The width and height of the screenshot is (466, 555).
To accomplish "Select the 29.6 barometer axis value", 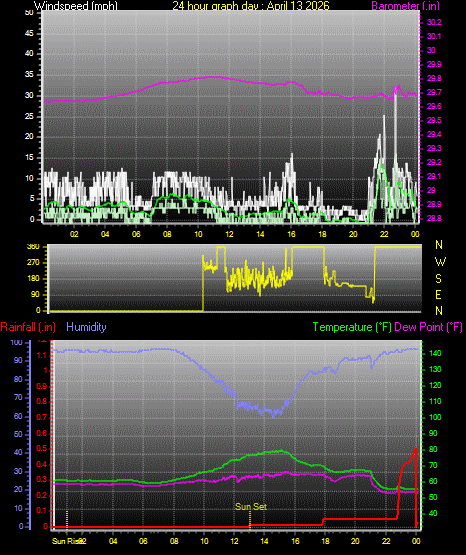I will pyautogui.click(x=434, y=107).
